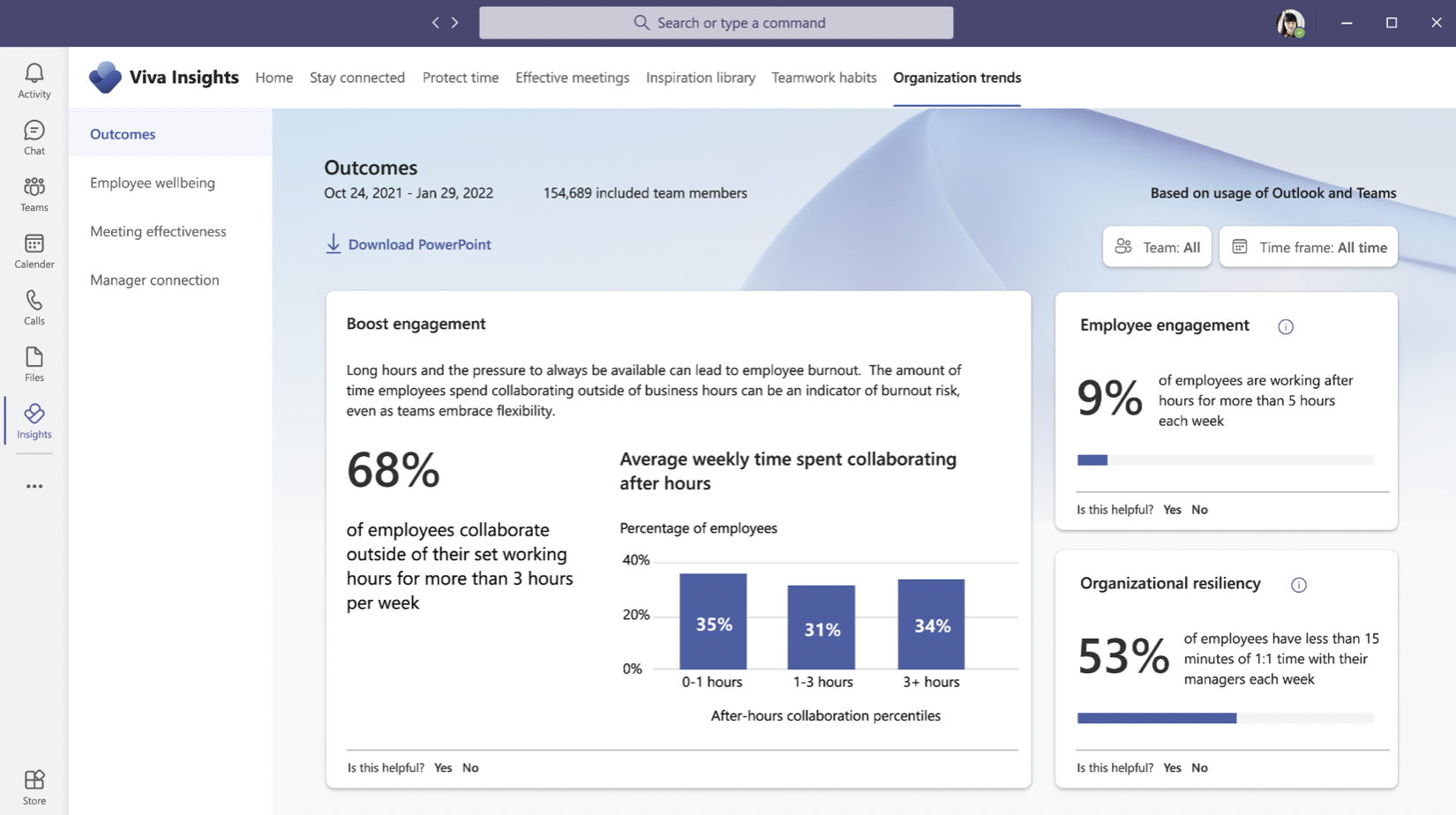The height and width of the screenshot is (815, 1456).
Task: Click the Employee engagement info icon
Action: coord(1285,327)
